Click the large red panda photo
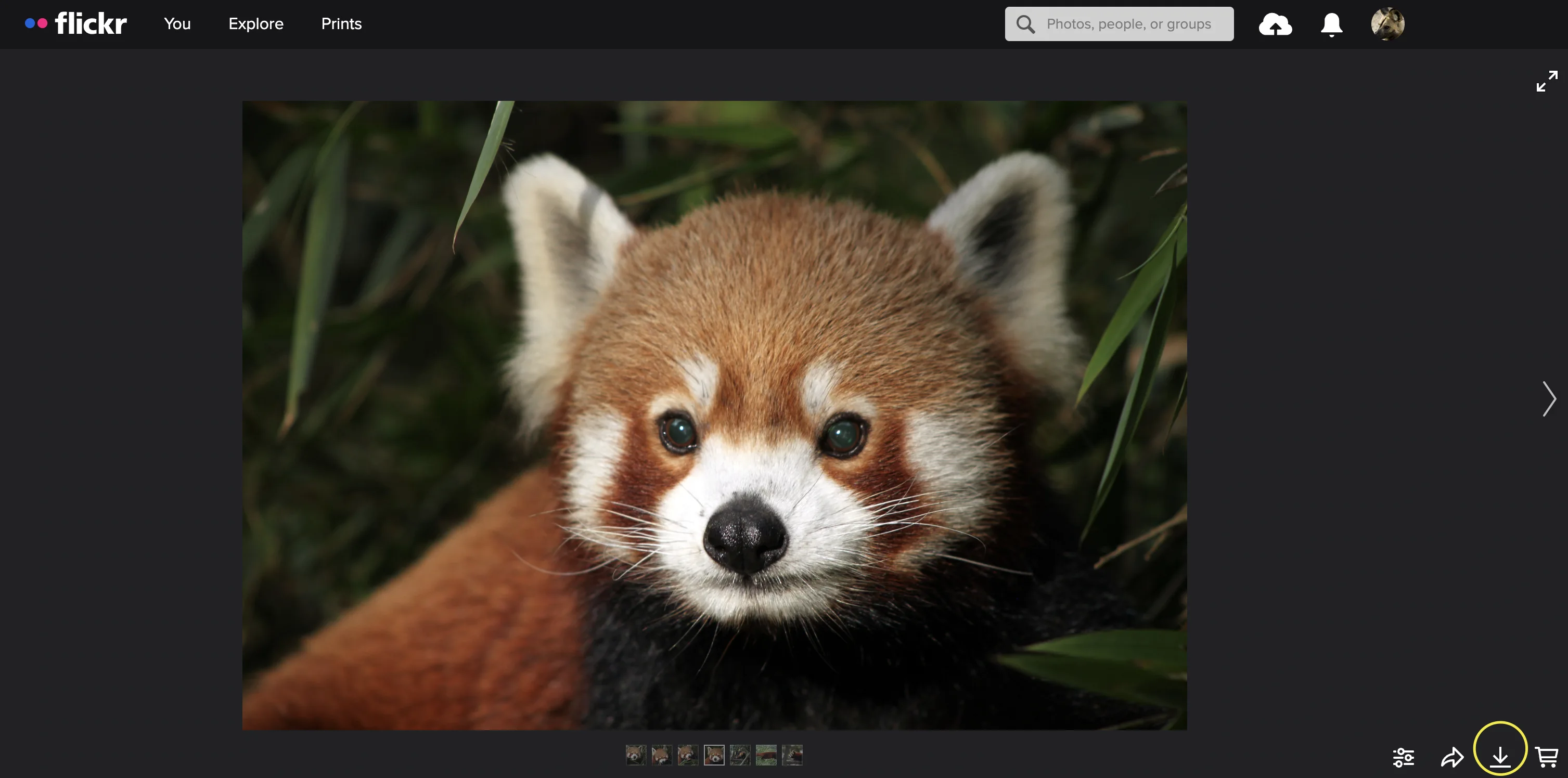1568x778 pixels. (714, 415)
